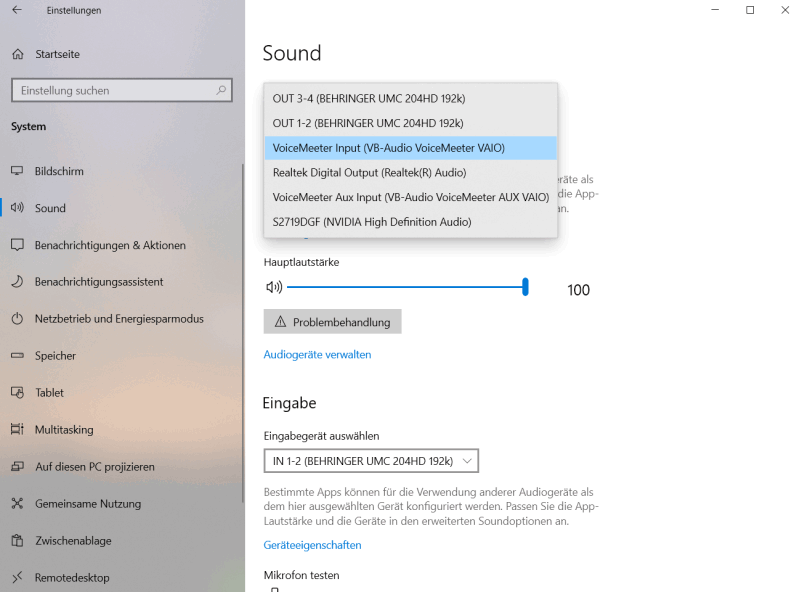800x592 pixels.
Task: Click the Hauptlautstärke slider handle
Action: click(x=525, y=287)
